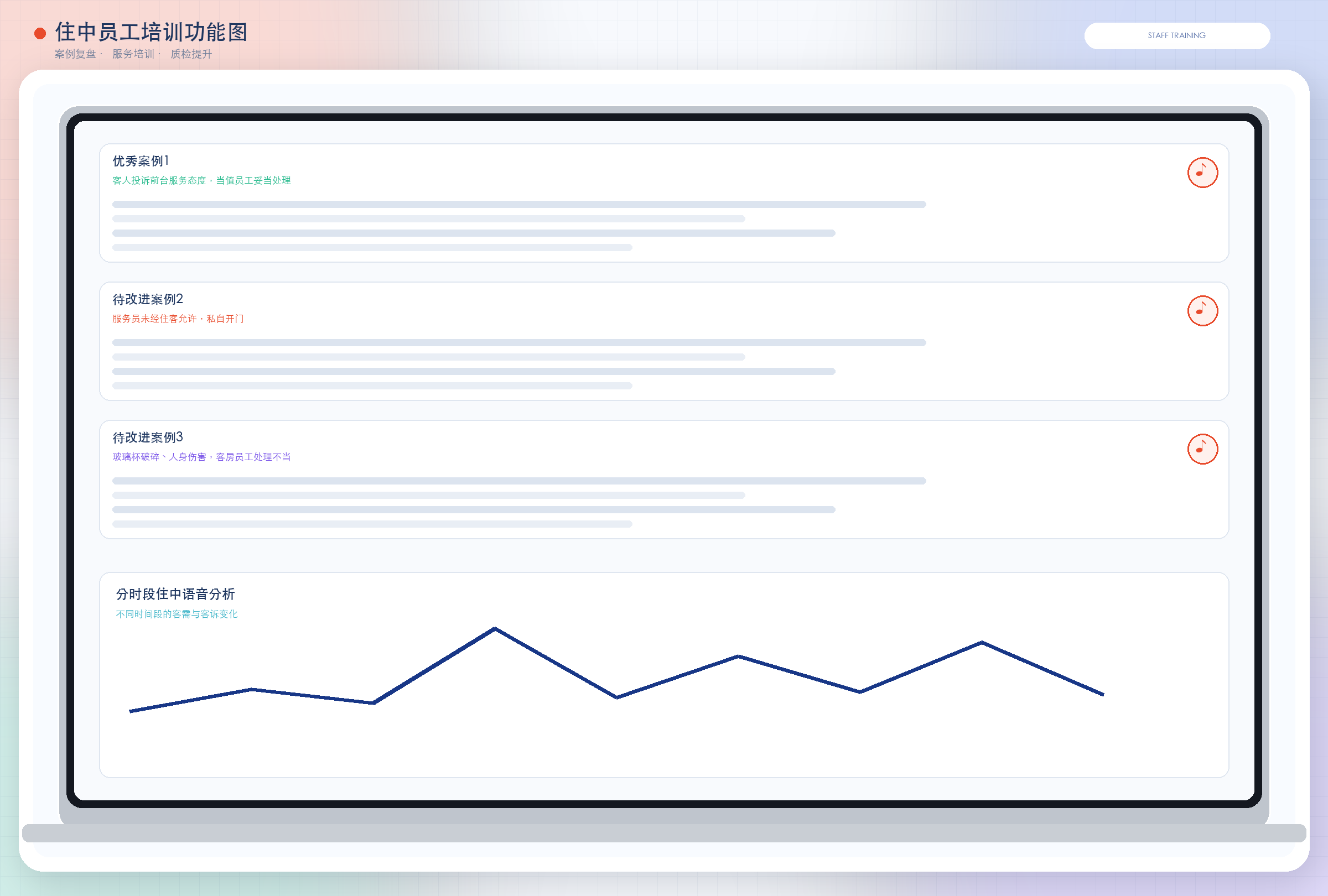Viewport: 1328px width, 896px height.
Task: Play audio for 待改进案例2
Action: point(1202,311)
